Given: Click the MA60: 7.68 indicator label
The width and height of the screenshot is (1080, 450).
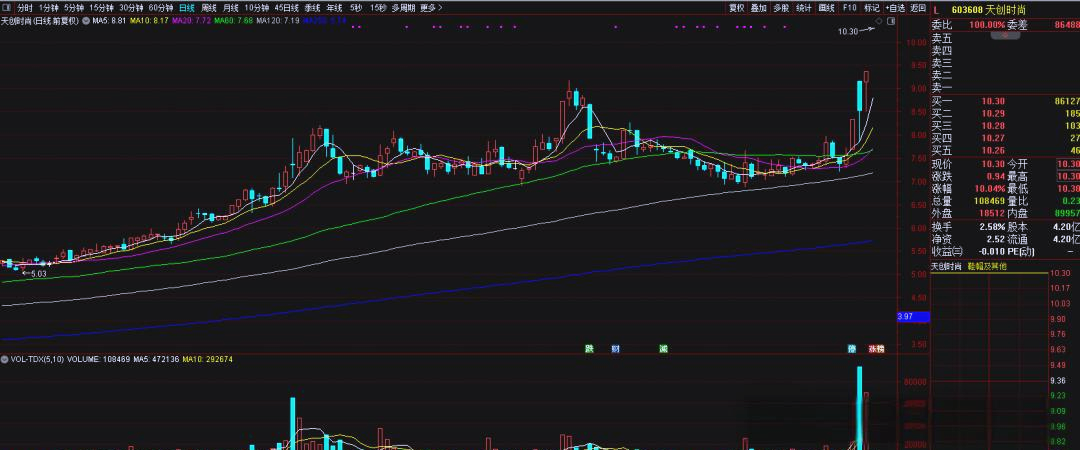Looking at the screenshot, I should (x=233, y=21).
